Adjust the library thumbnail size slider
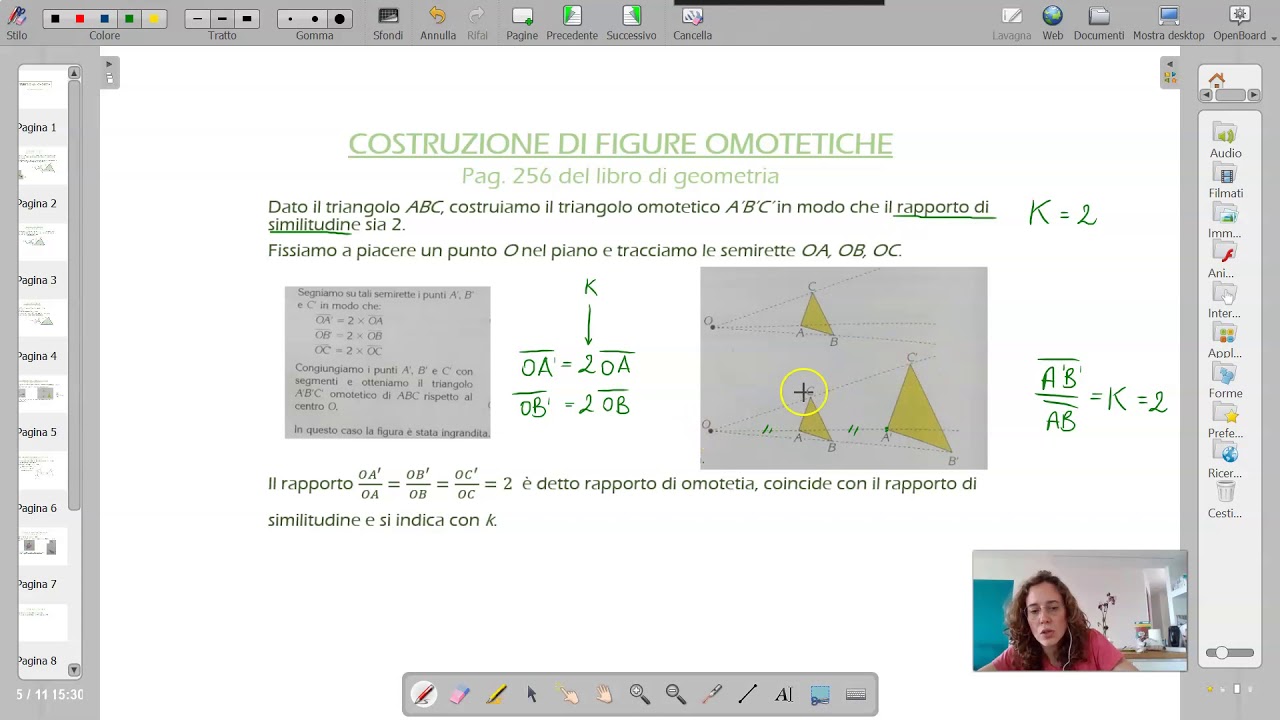 coord(1229,653)
